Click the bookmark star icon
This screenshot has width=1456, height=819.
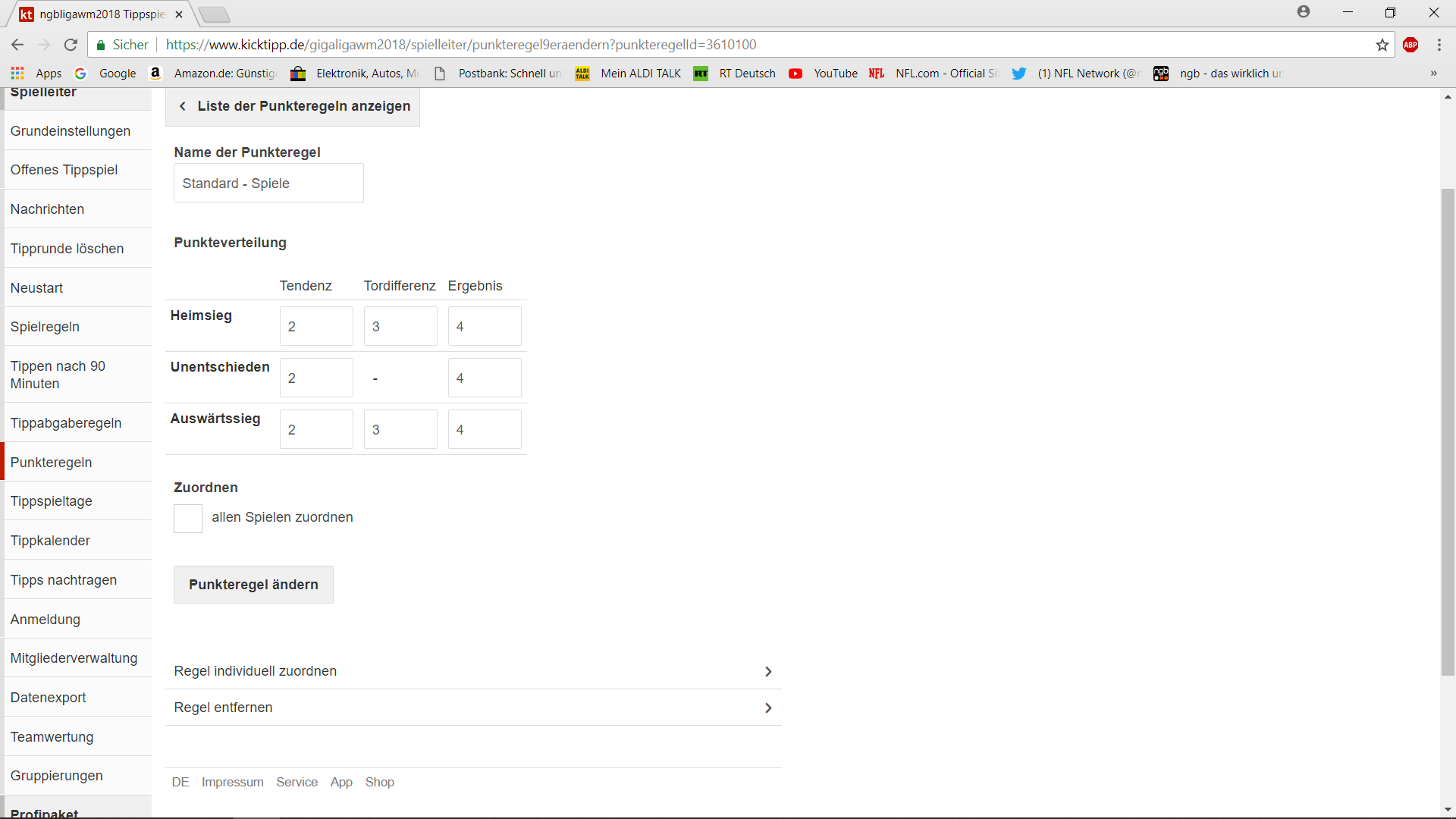coord(1382,45)
